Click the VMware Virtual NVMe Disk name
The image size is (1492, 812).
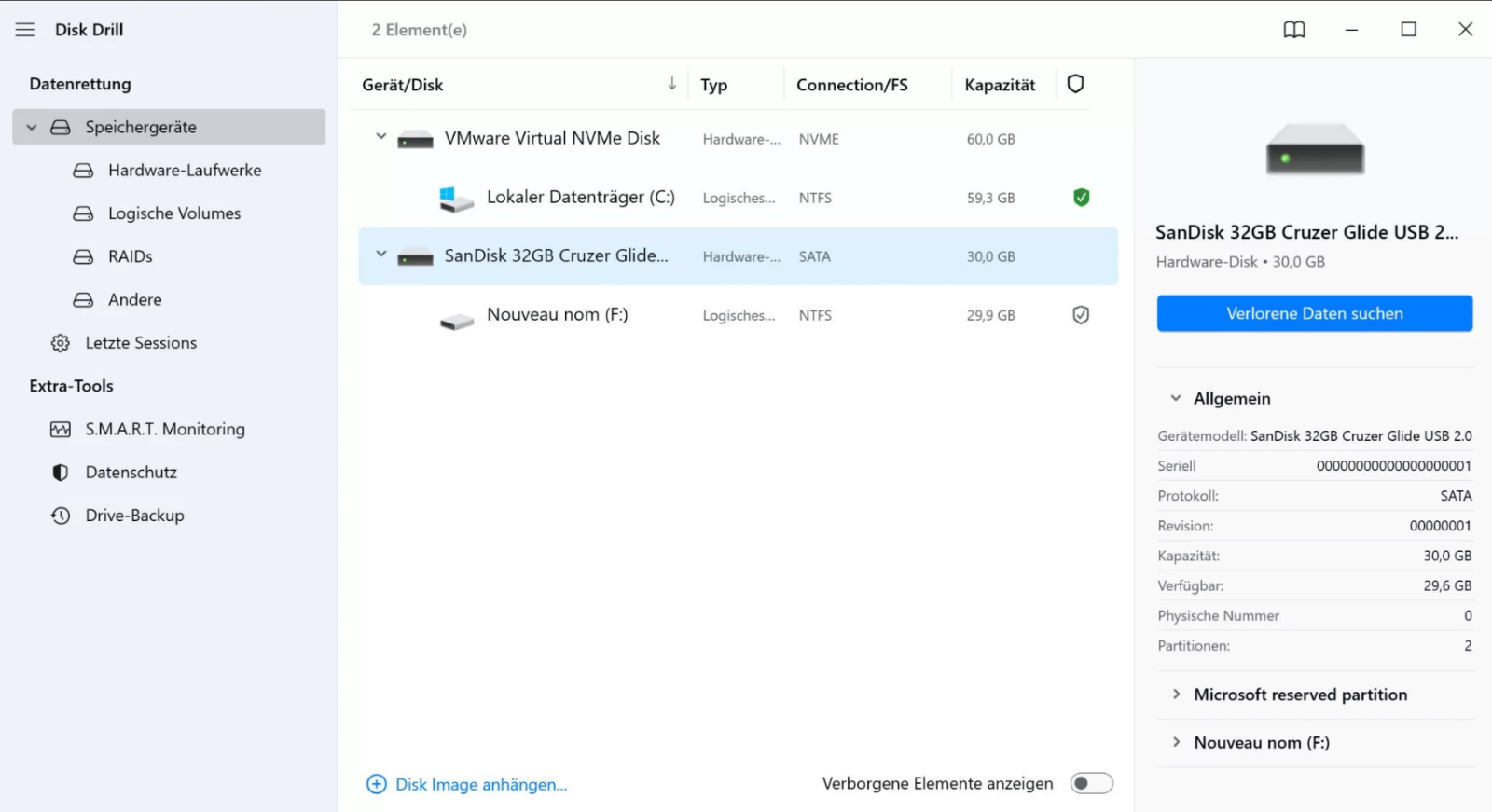click(x=552, y=138)
